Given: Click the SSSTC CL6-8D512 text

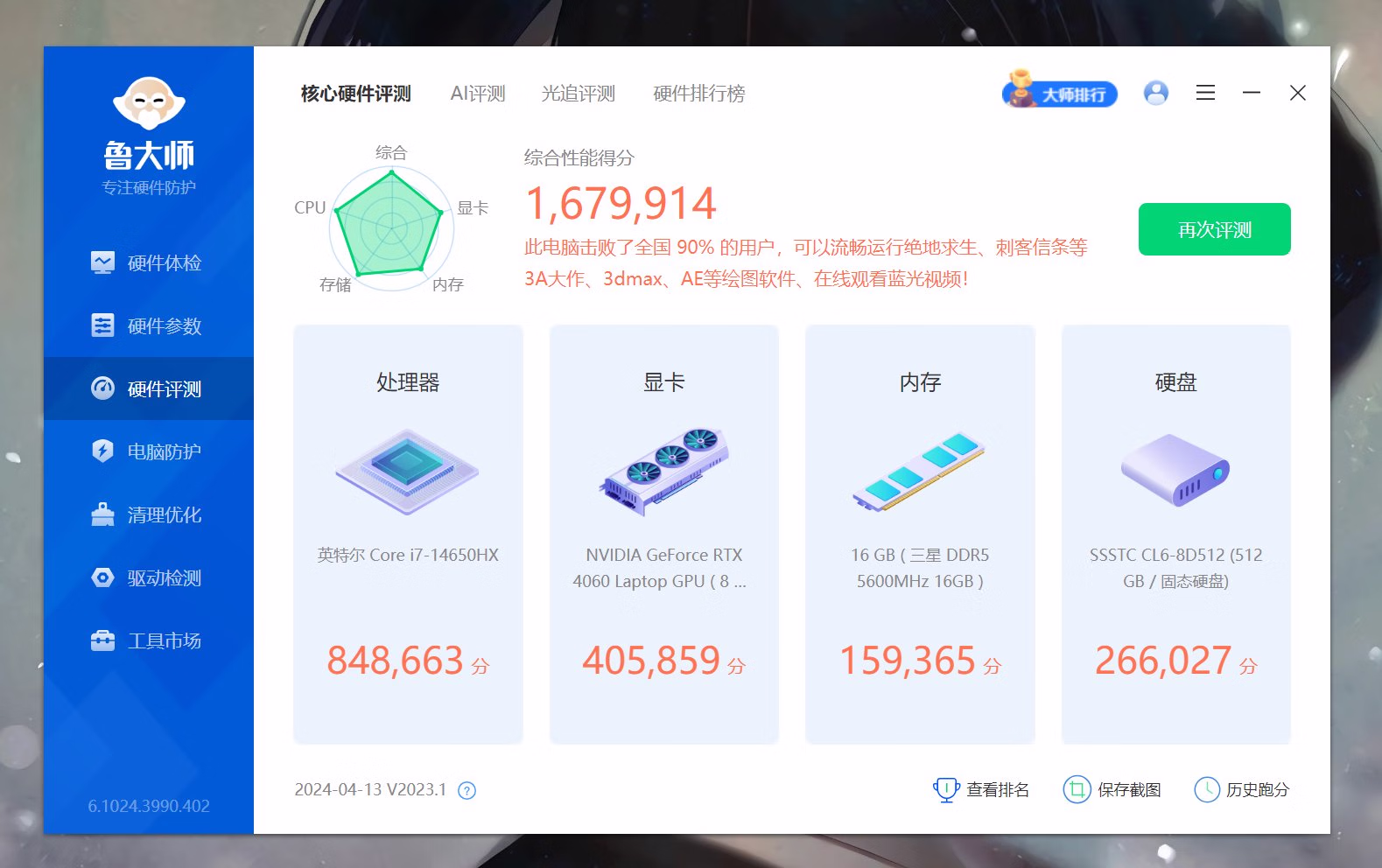Looking at the screenshot, I should coord(1175,568).
